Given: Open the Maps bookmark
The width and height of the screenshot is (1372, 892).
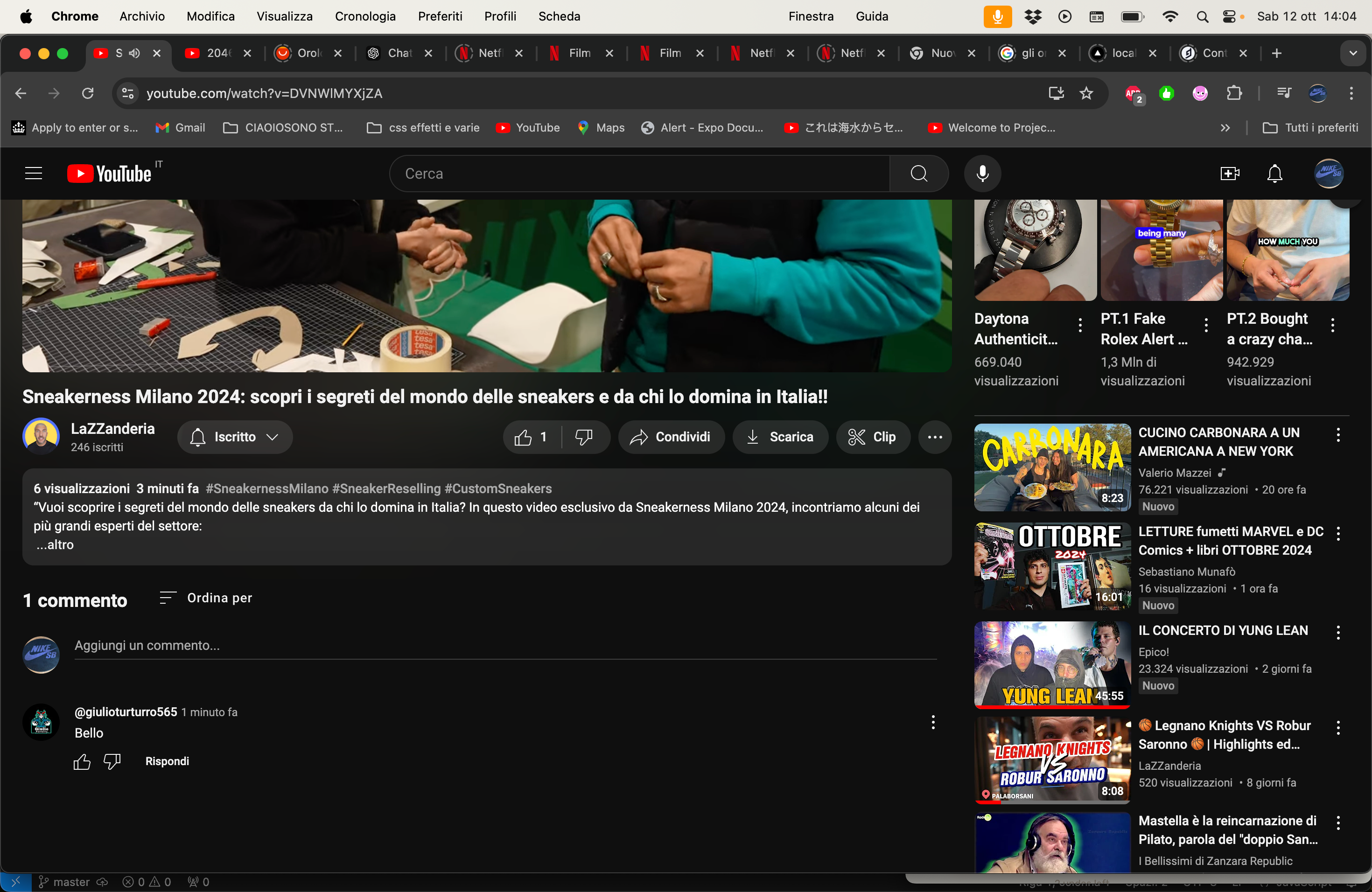Looking at the screenshot, I should 601,127.
